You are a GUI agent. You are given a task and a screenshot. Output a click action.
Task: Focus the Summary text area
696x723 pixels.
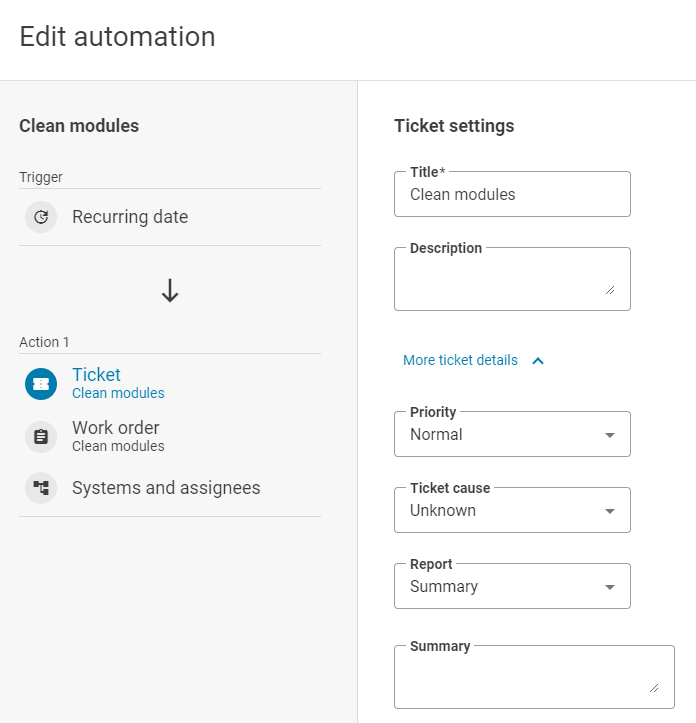(525, 680)
